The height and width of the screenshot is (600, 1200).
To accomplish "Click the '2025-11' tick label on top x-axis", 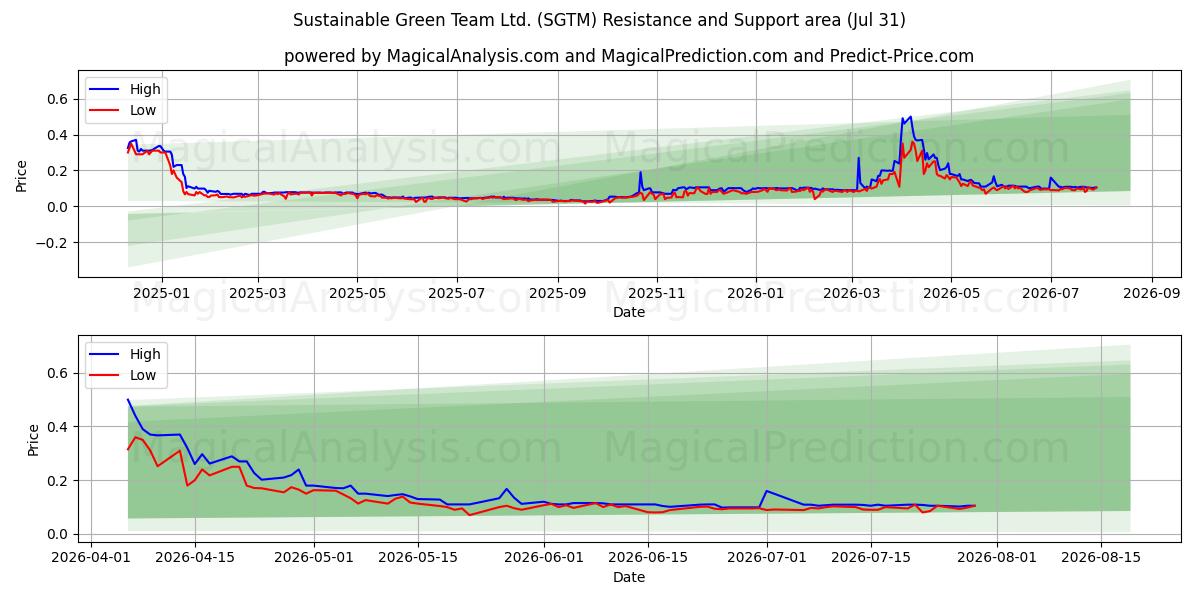I will [657, 294].
